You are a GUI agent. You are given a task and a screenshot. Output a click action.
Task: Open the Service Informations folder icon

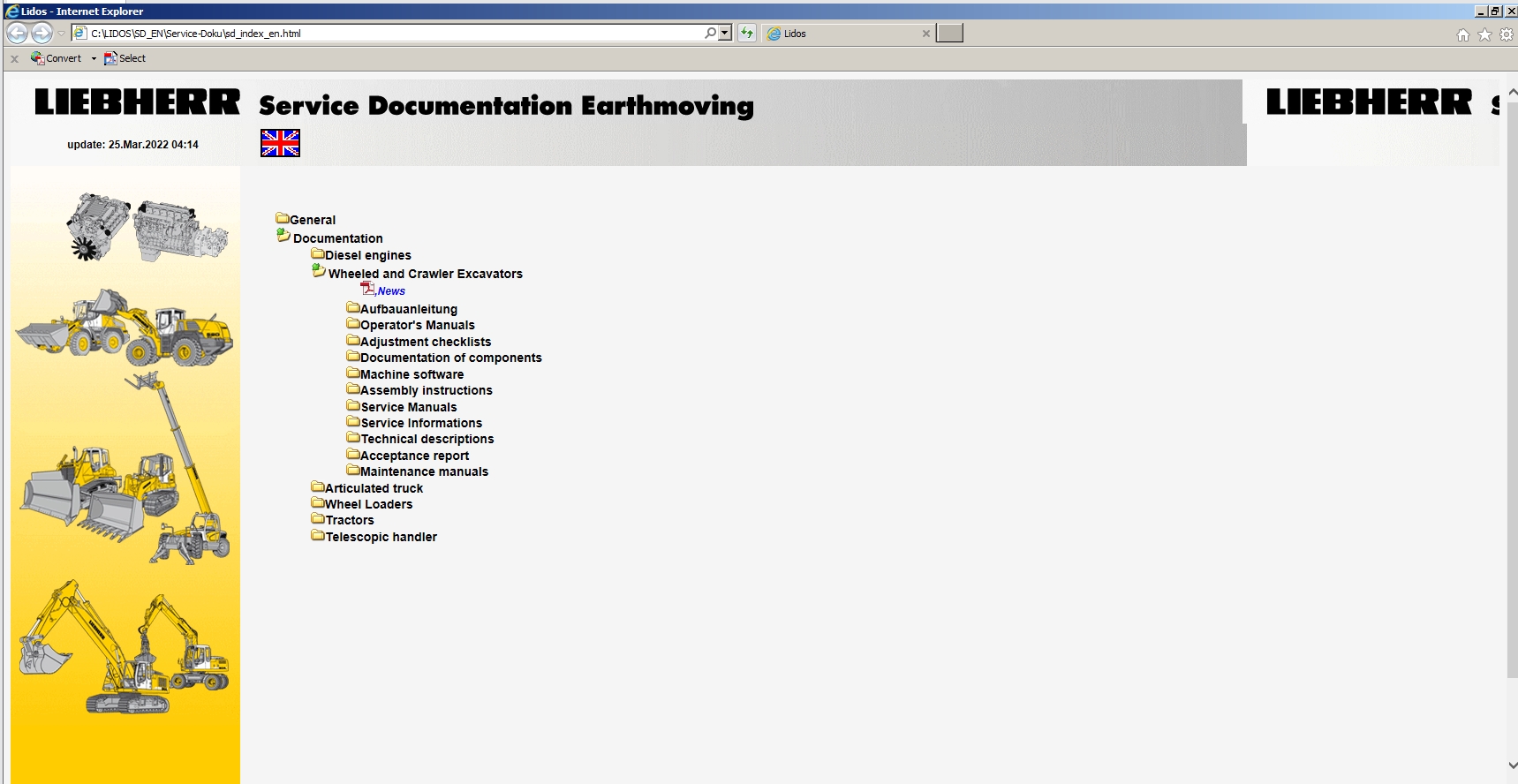[353, 421]
